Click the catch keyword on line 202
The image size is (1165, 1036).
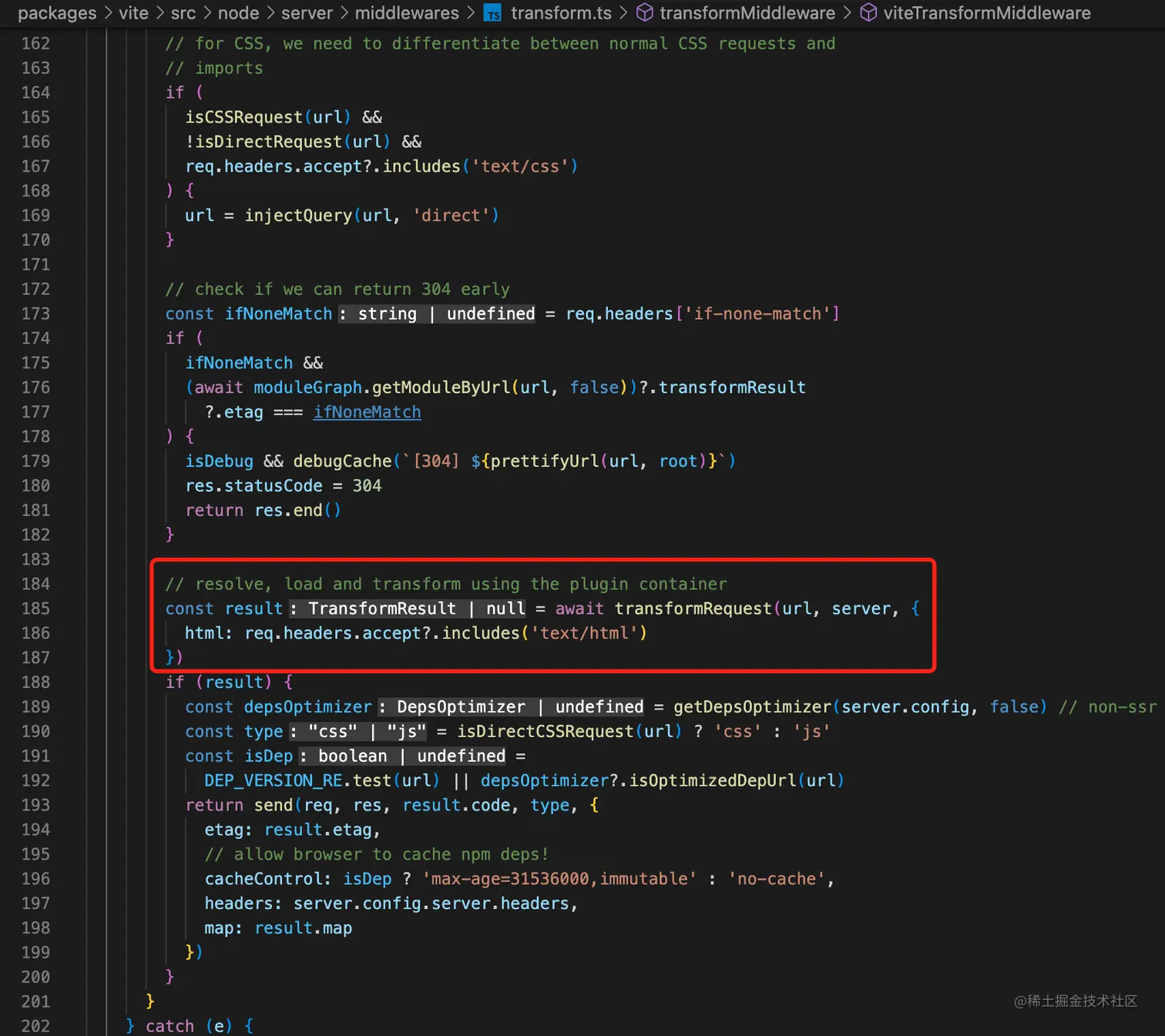coord(170,1026)
